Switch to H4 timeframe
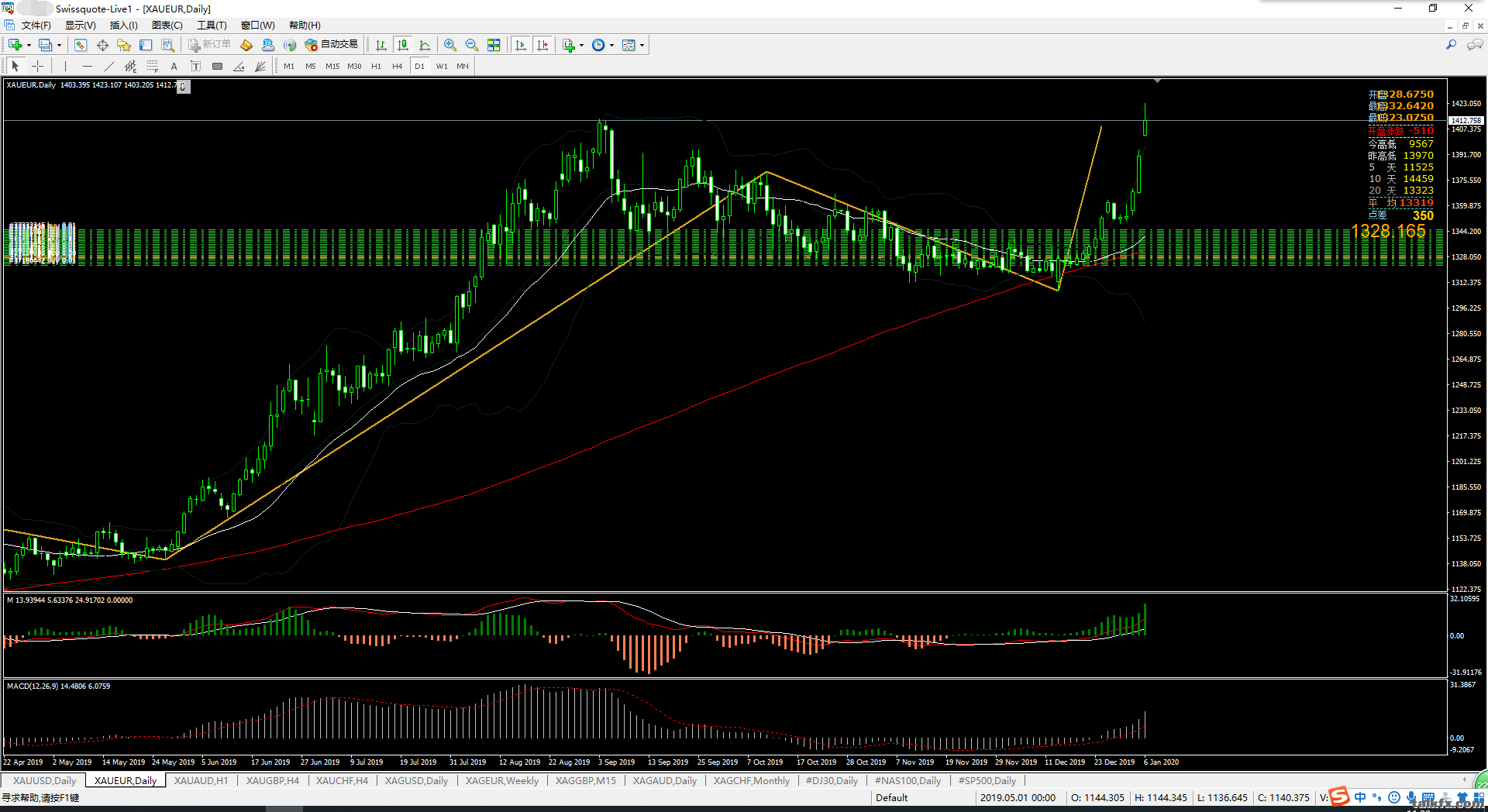1488x812 pixels. pyautogui.click(x=398, y=66)
